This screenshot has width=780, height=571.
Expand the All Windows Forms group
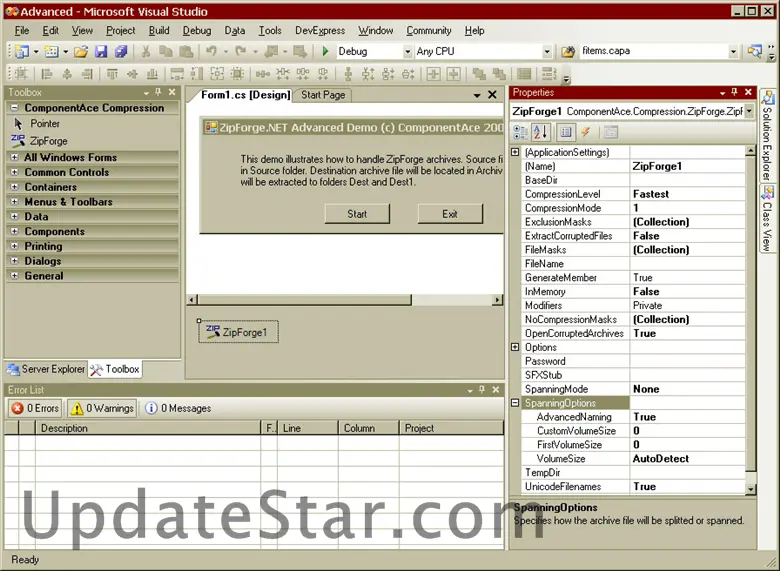coord(14,157)
